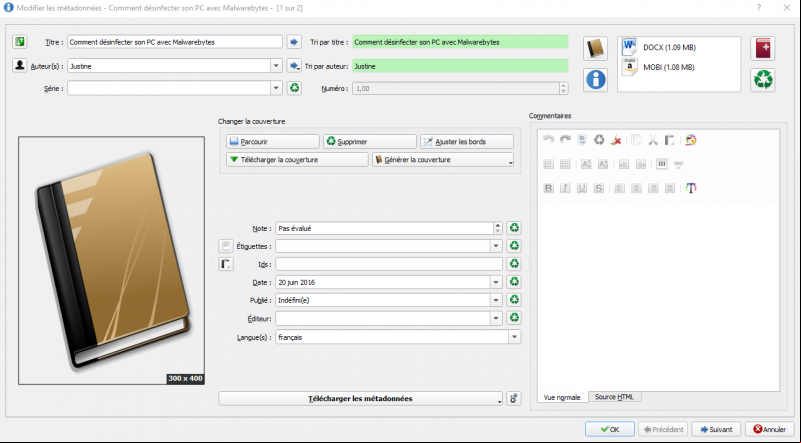This screenshot has width=801, height=443.
Task: Switch to the Source HTML tab
Action: coord(614,397)
